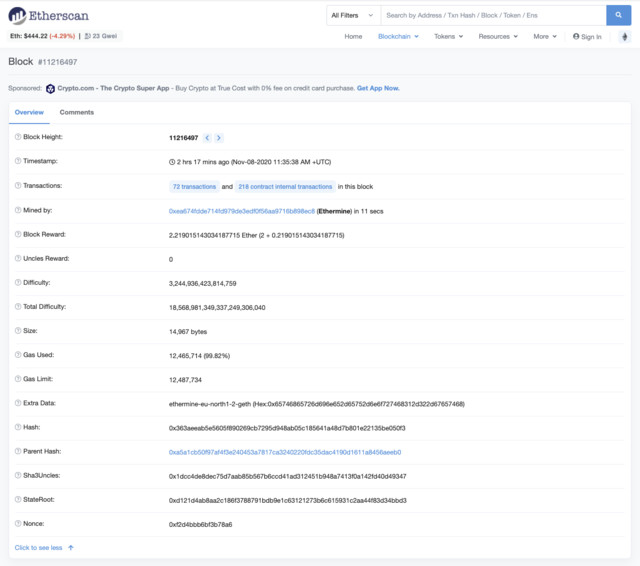Click help icon beside Gas Used
The image size is (640, 566).
tap(18, 355)
